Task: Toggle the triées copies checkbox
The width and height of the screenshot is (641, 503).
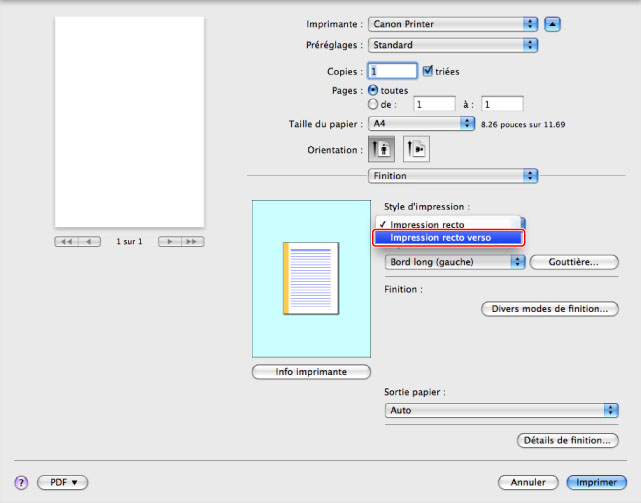Action: pyautogui.click(x=429, y=71)
